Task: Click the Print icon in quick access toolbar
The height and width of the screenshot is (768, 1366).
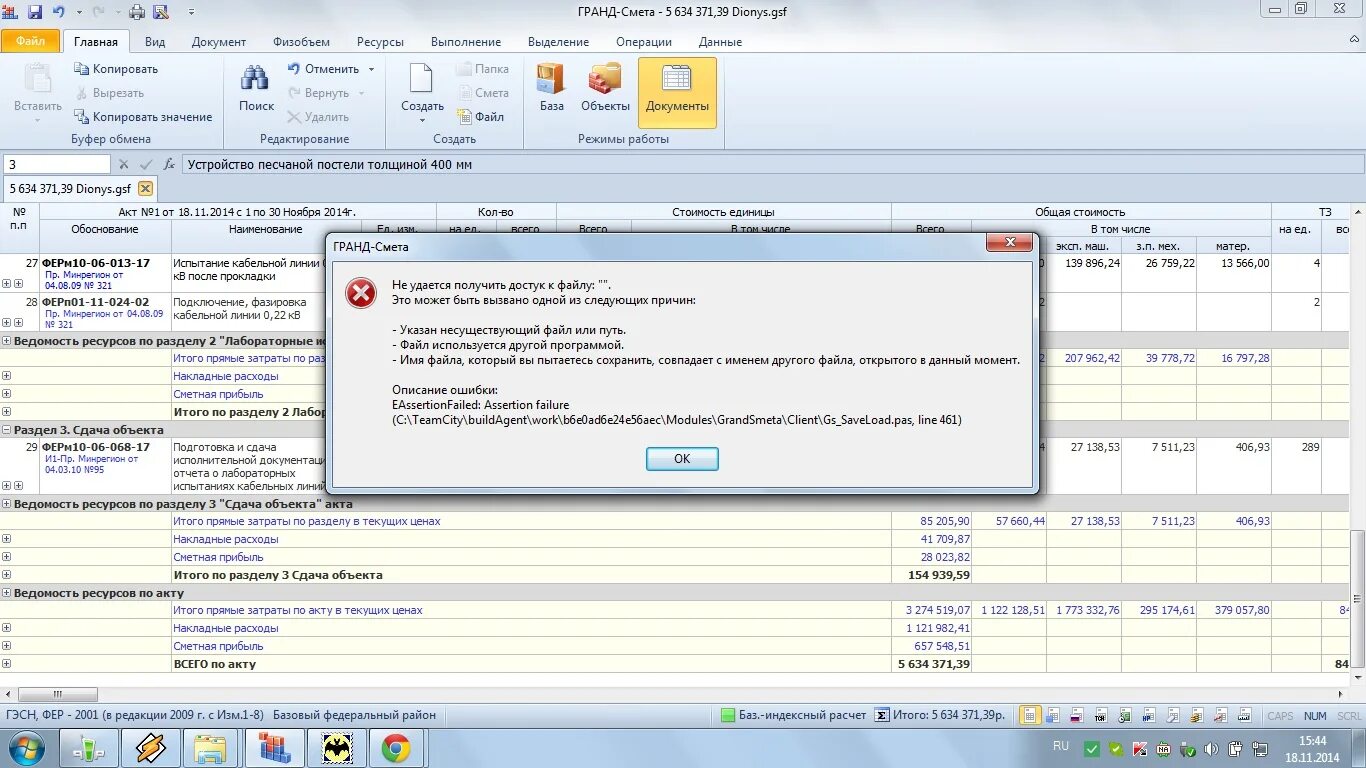Action: click(137, 12)
